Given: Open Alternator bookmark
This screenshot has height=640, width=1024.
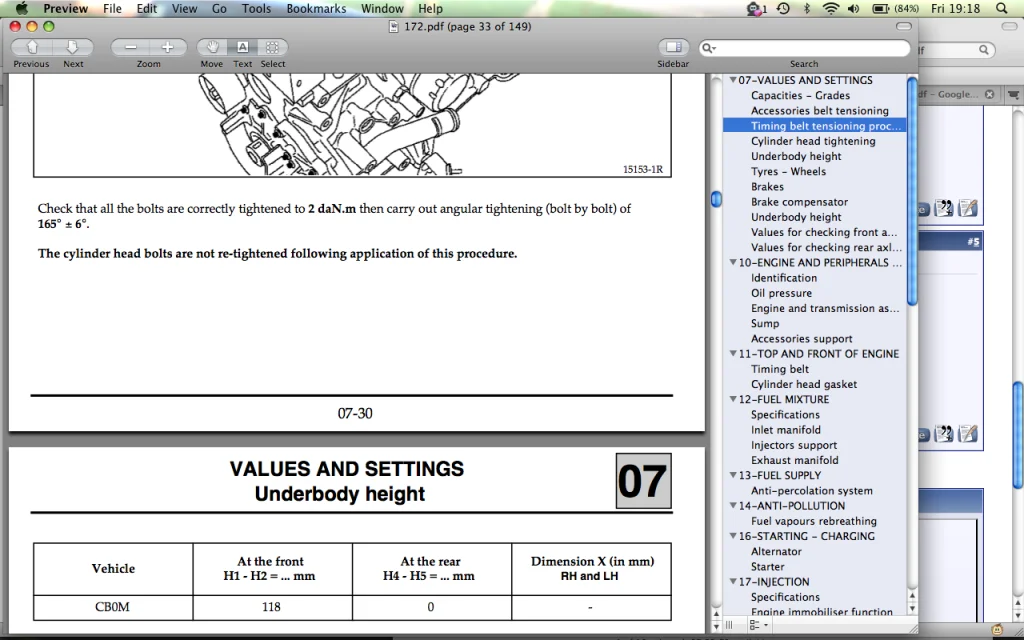Looking at the screenshot, I should pos(776,552).
